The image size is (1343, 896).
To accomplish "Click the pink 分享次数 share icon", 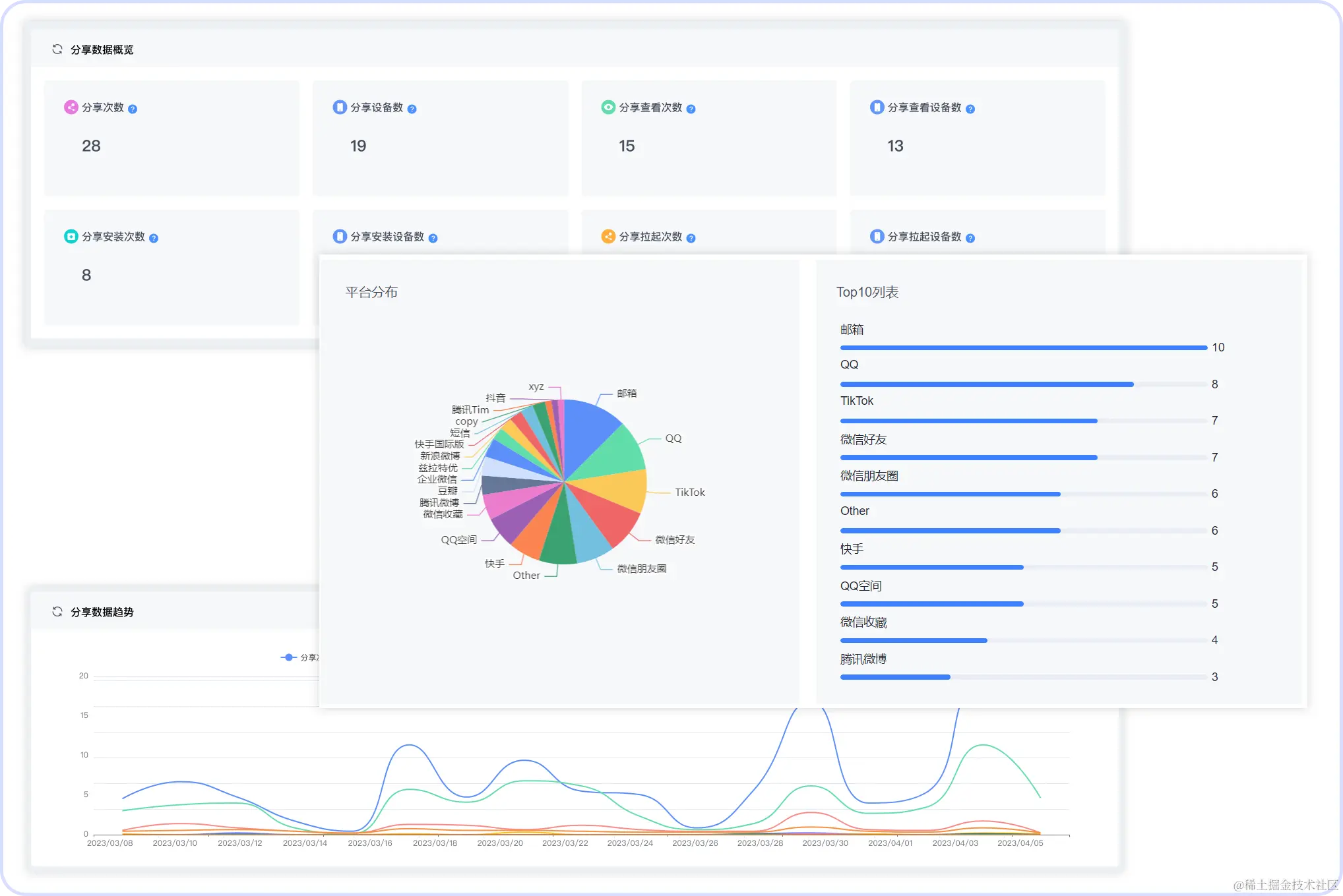I will (71, 107).
